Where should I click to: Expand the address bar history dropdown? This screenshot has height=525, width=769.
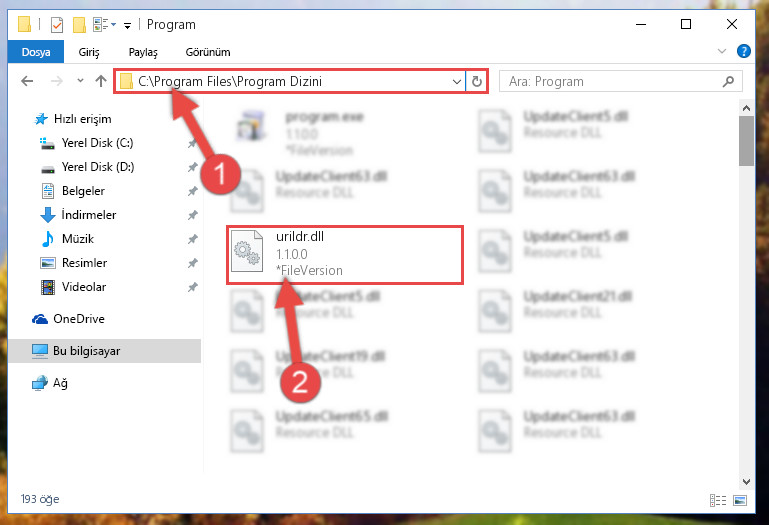(x=457, y=81)
